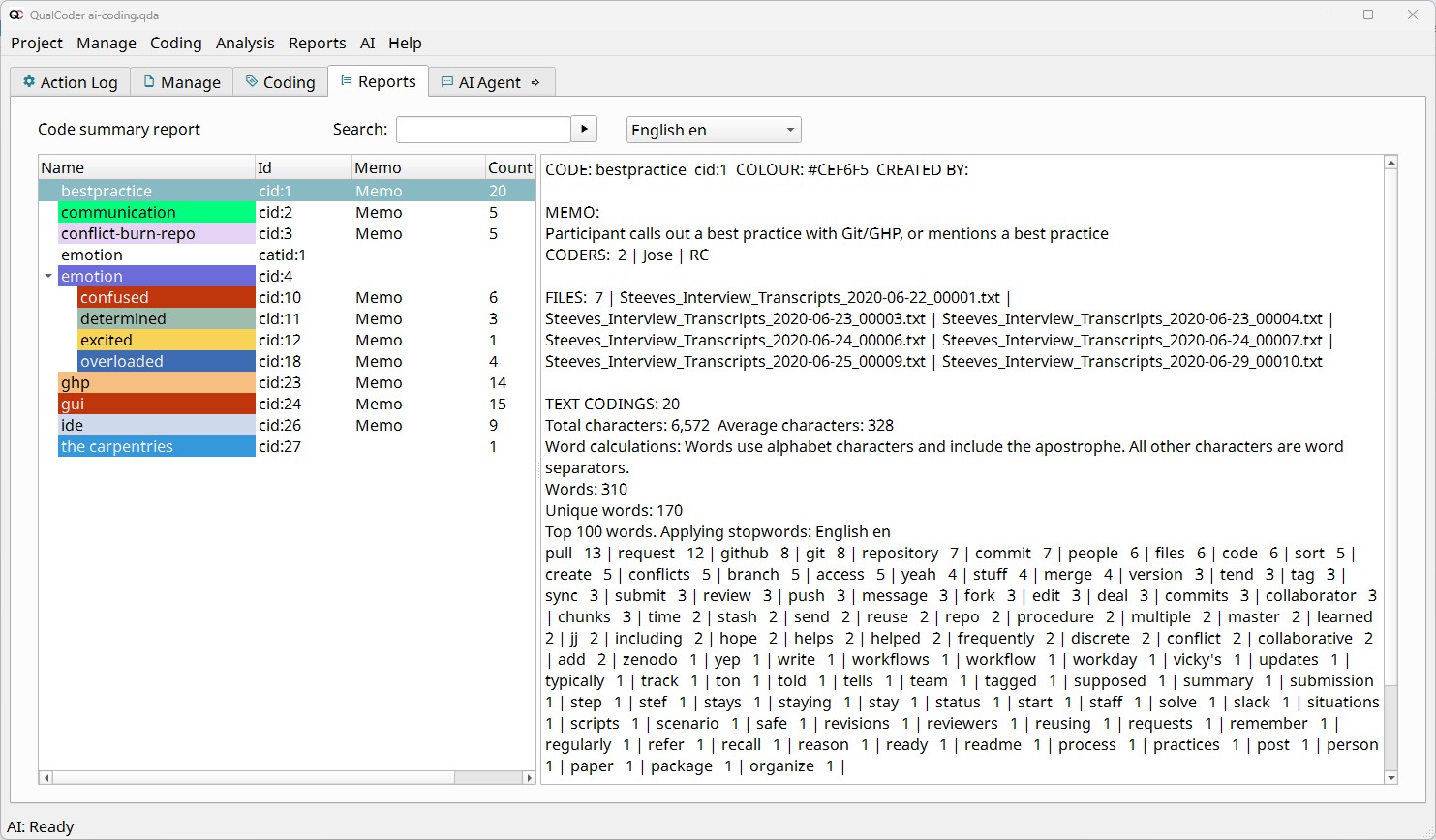Select the overloaded code
The height and width of the screenshot is (840, 1436).
tap(167, 361)
